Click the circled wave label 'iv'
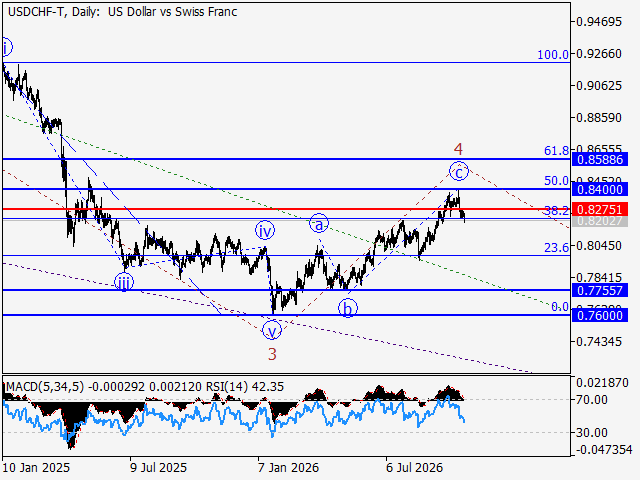 tap(265, 231)
